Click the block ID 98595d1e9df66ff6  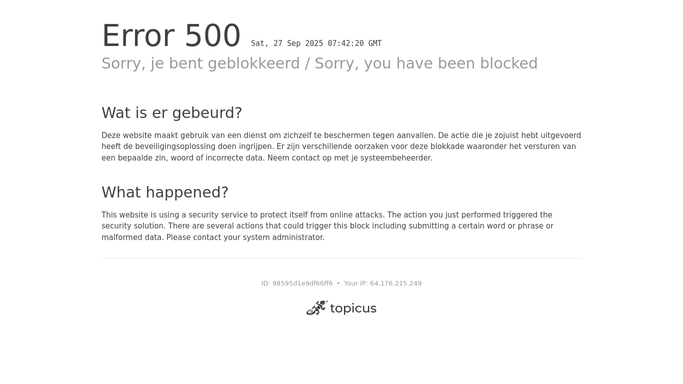[x=302, y=283]
